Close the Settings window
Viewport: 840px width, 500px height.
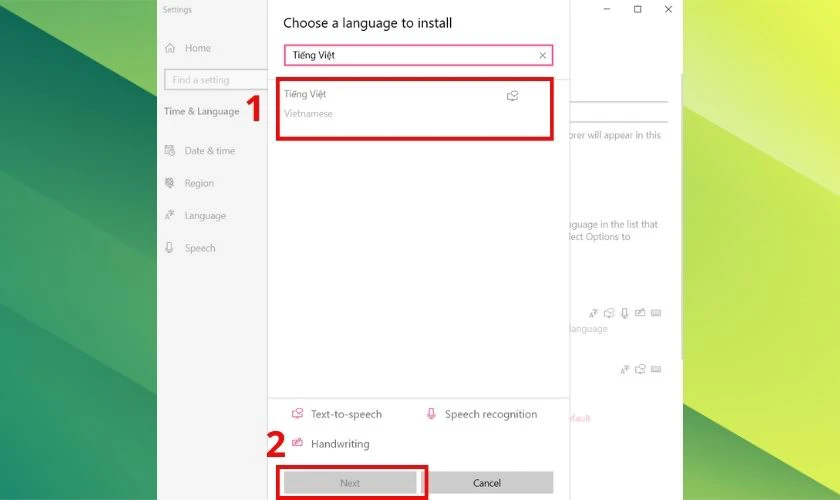668,9
